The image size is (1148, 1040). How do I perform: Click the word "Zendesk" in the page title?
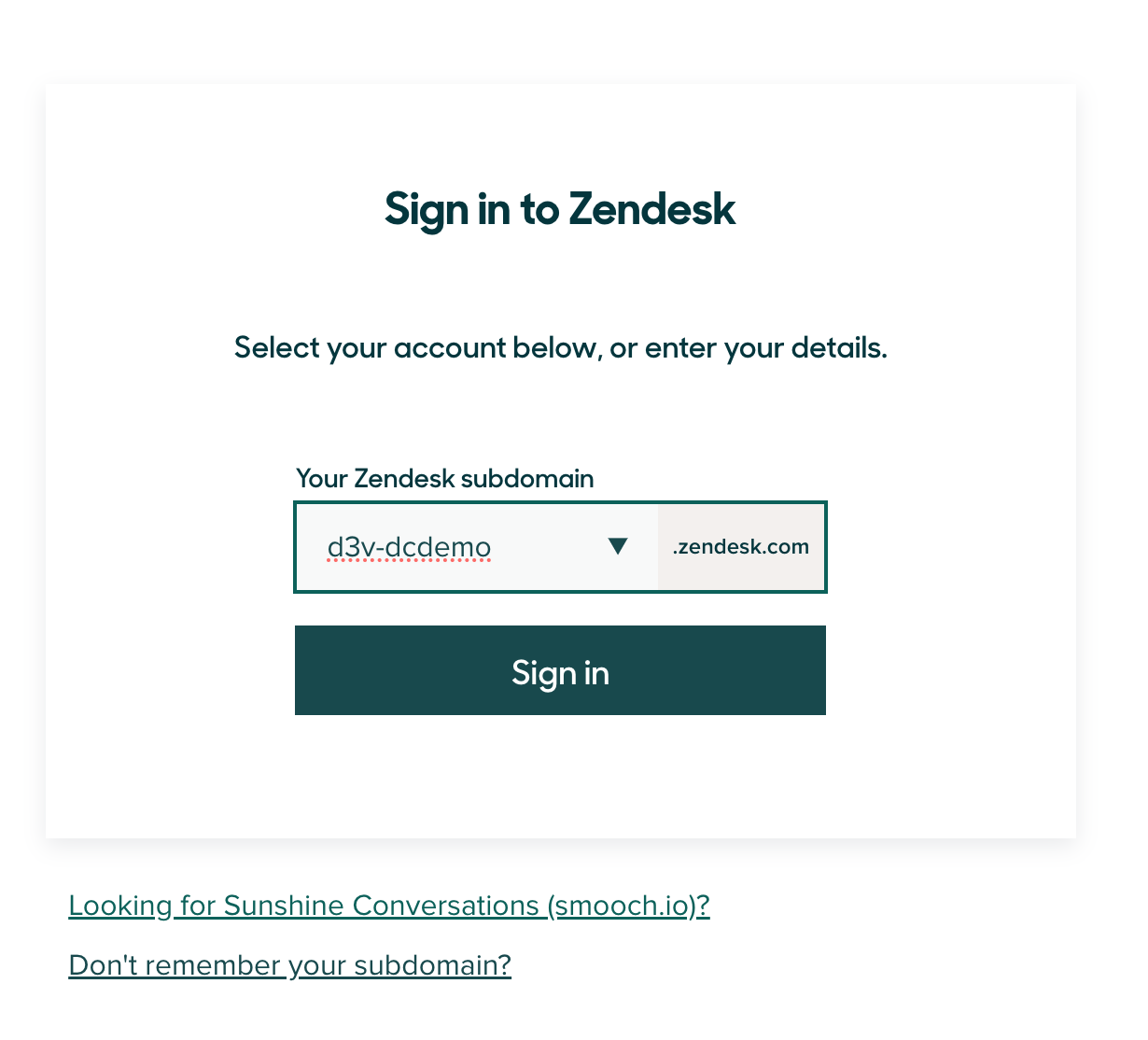(651, 209)
